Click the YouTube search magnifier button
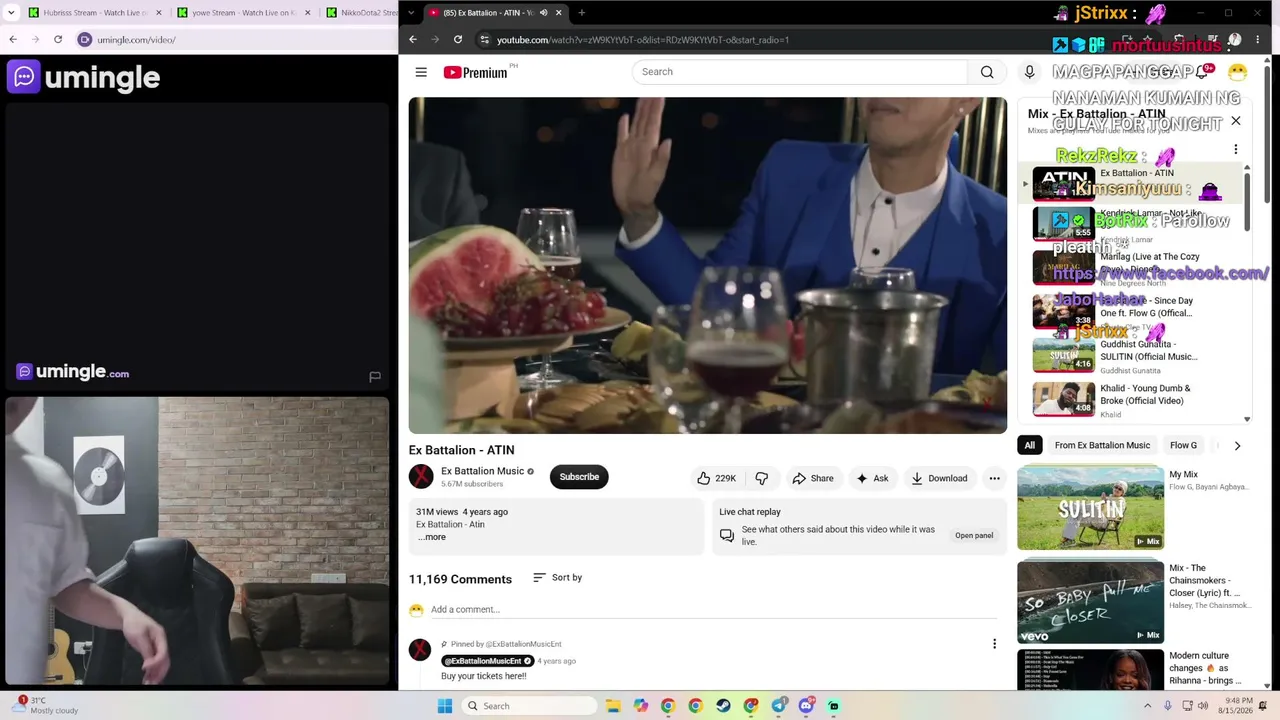Viewport: 1280px width, 720px height. click(987, 72)
